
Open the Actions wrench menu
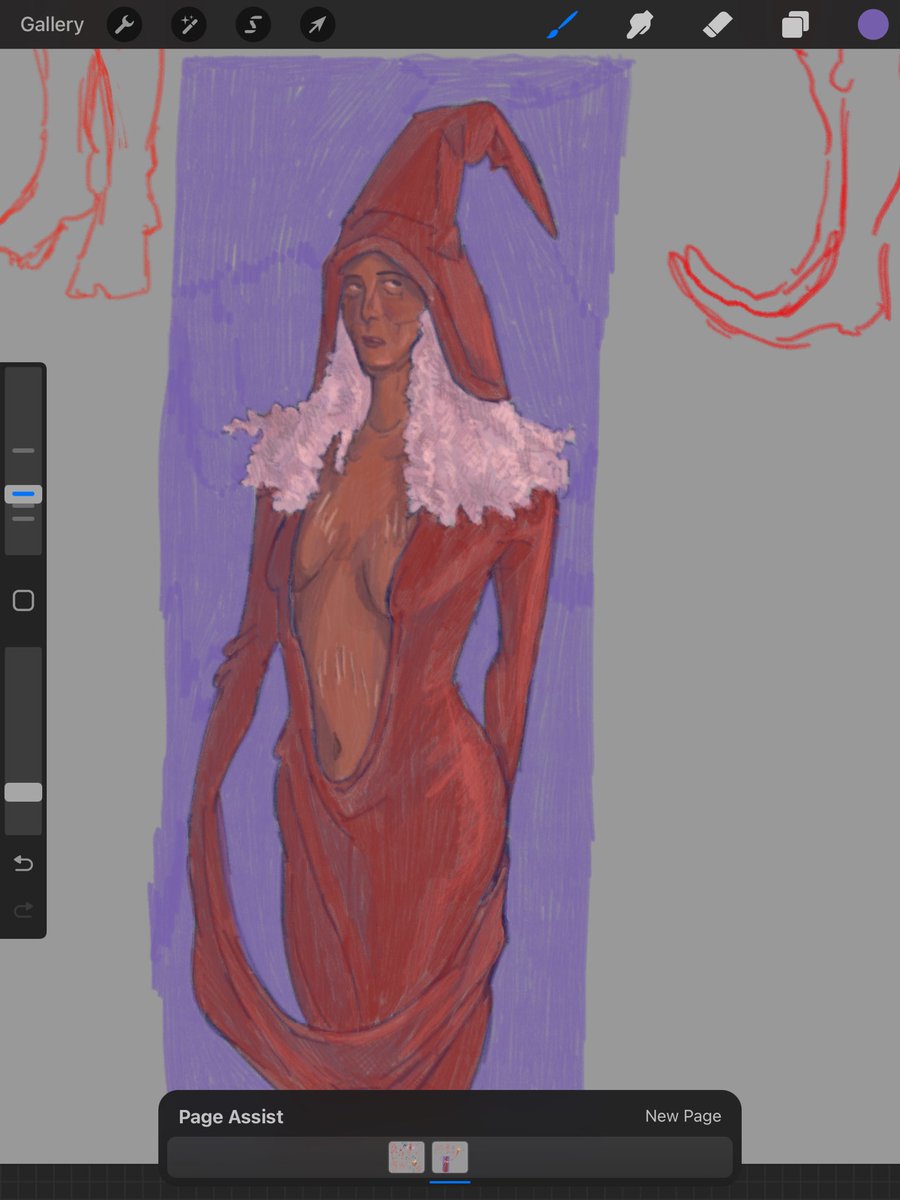pos(124,24)
